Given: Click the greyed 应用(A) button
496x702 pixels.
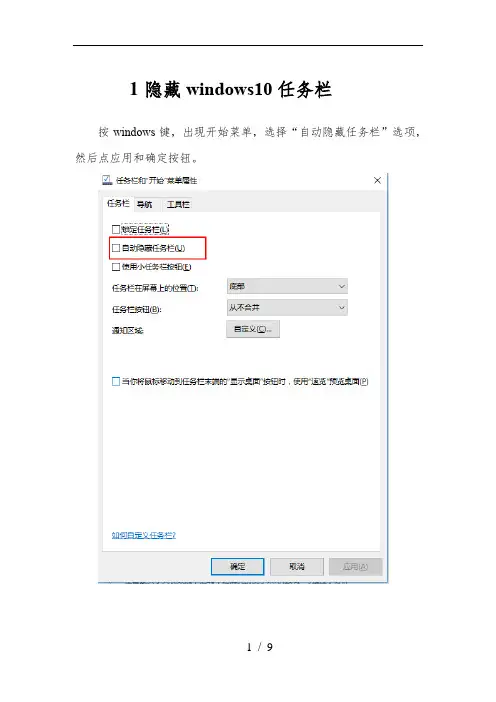Looking at the screenshot, I should click(x=355, y=566).
